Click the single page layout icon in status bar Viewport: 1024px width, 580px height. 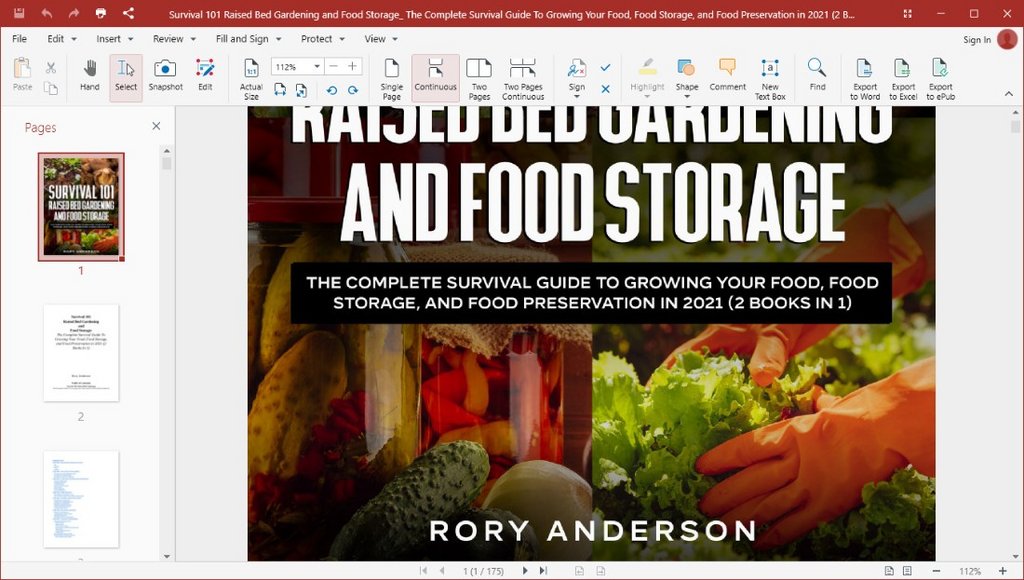pos(889,571)
